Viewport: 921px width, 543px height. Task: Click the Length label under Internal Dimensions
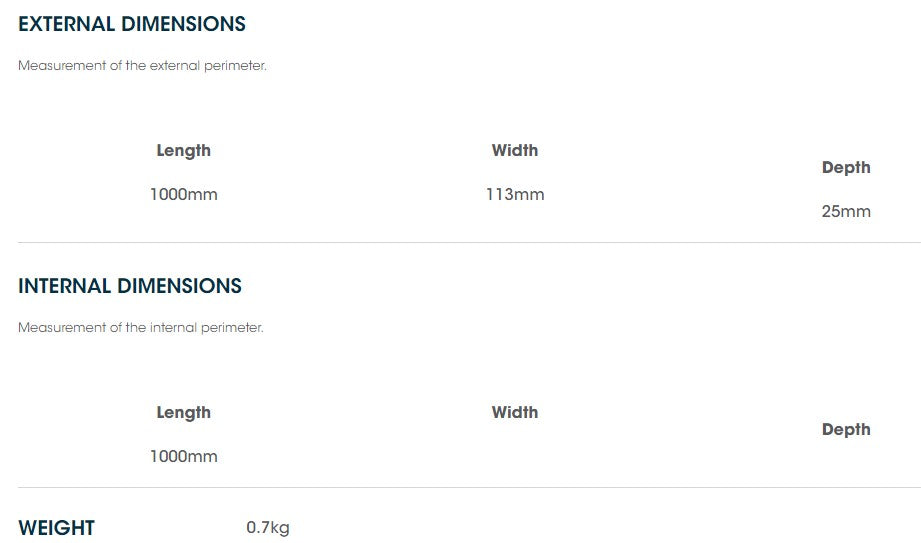(184, 413)
